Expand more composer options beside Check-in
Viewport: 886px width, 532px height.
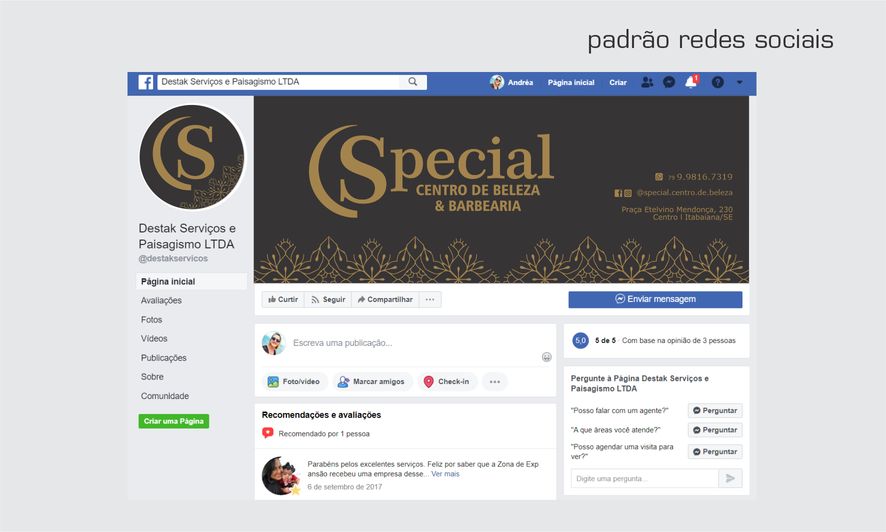click(495, 382)
